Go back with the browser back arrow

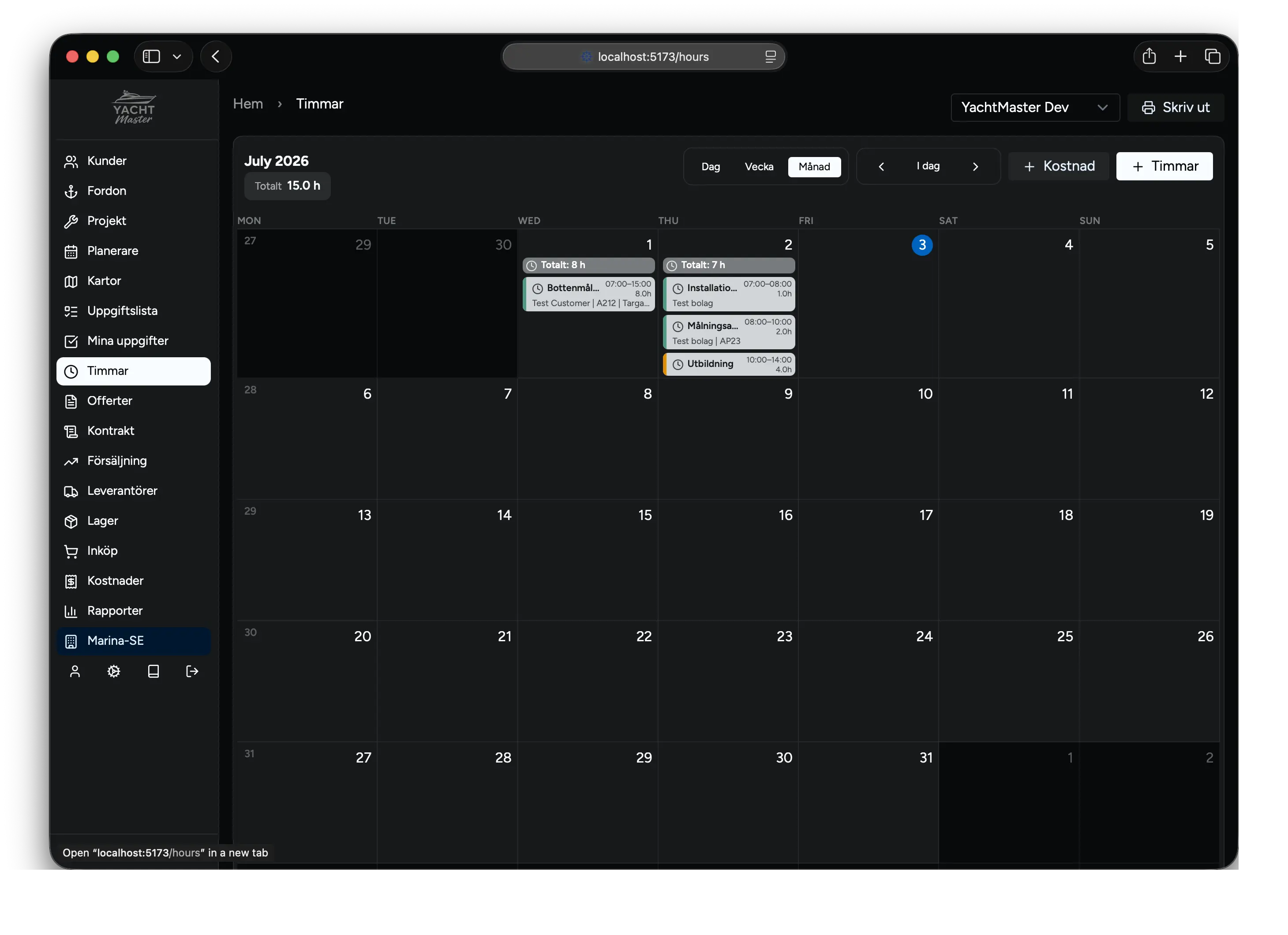(x=217, y=57)
